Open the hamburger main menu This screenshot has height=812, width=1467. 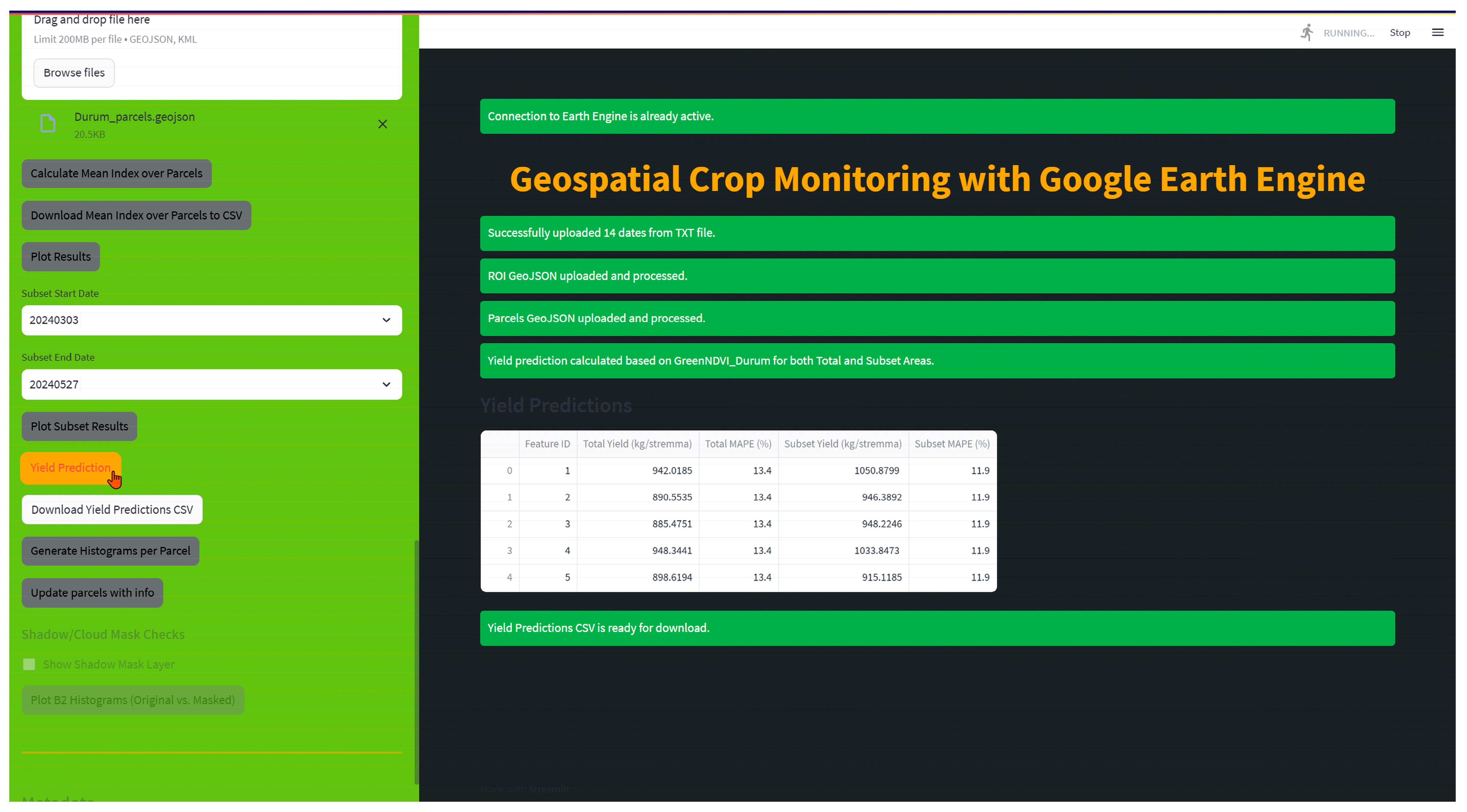click(x=1437, y=32)
